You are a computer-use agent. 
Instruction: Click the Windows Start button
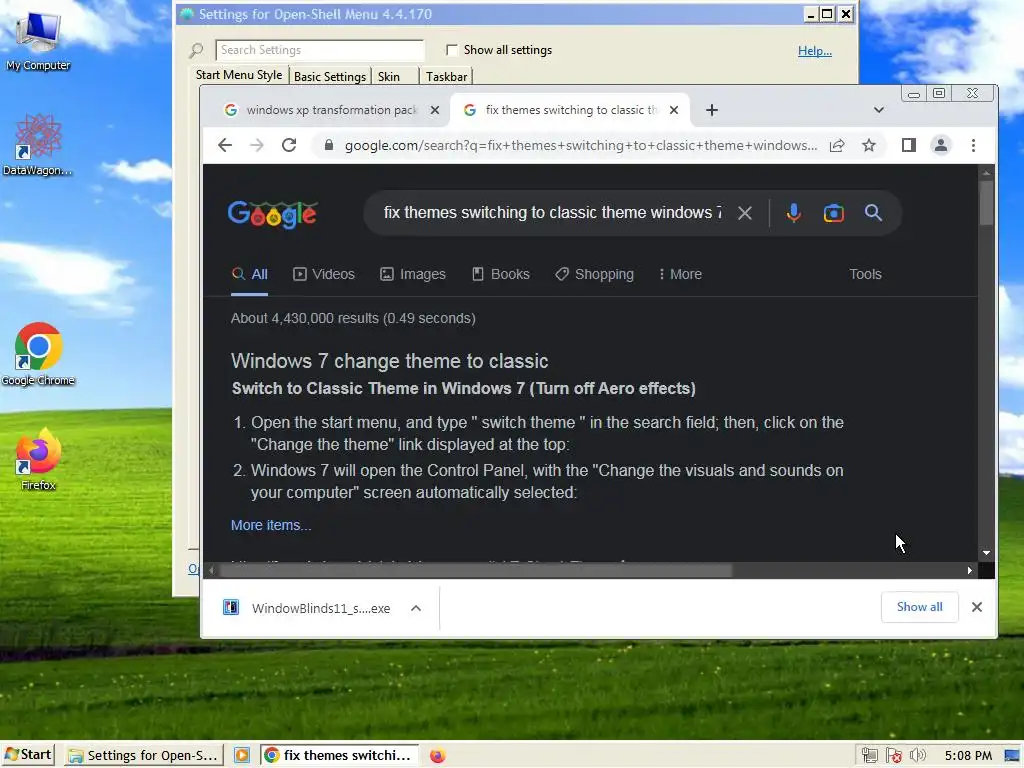pyautogui.click(x=28, y=755)
